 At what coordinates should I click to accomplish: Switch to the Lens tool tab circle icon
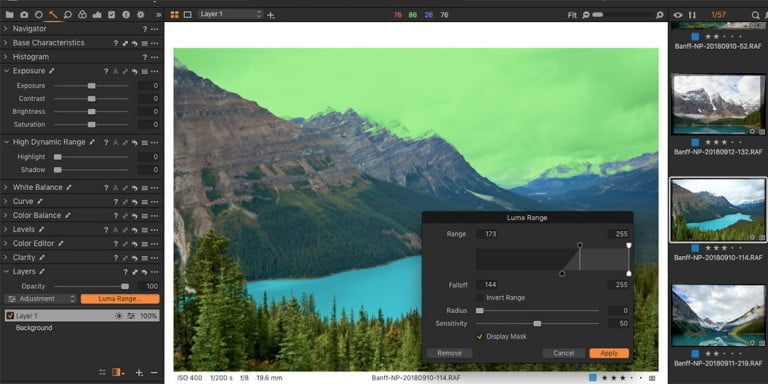(x=39, y=15)
